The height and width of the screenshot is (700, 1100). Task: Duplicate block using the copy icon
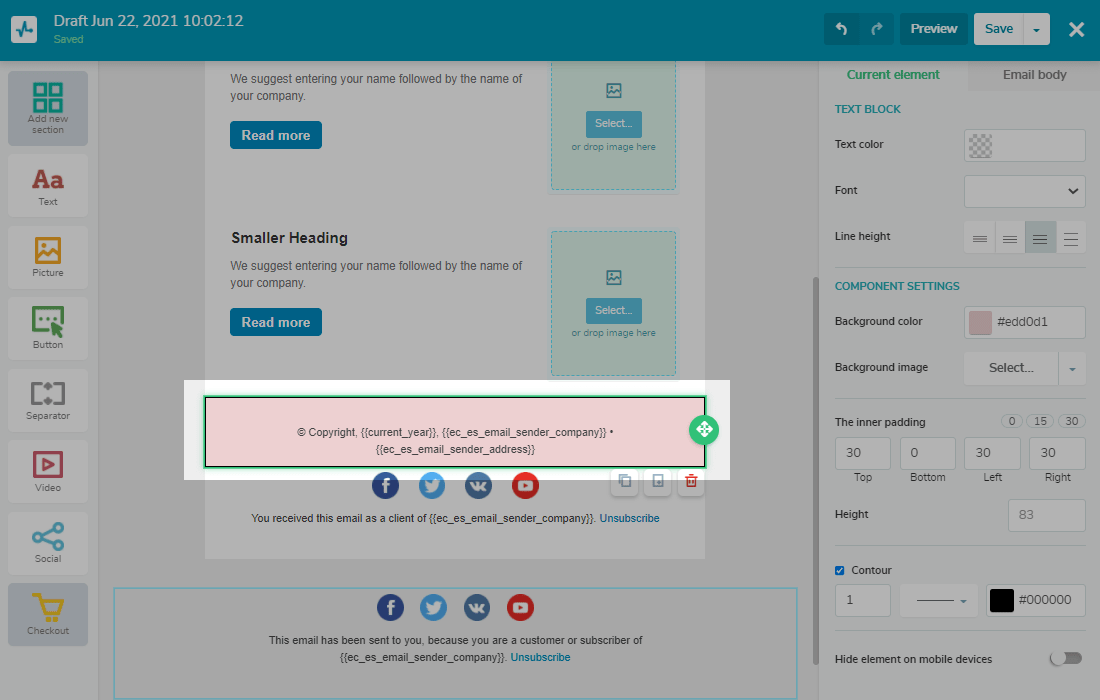625,481
